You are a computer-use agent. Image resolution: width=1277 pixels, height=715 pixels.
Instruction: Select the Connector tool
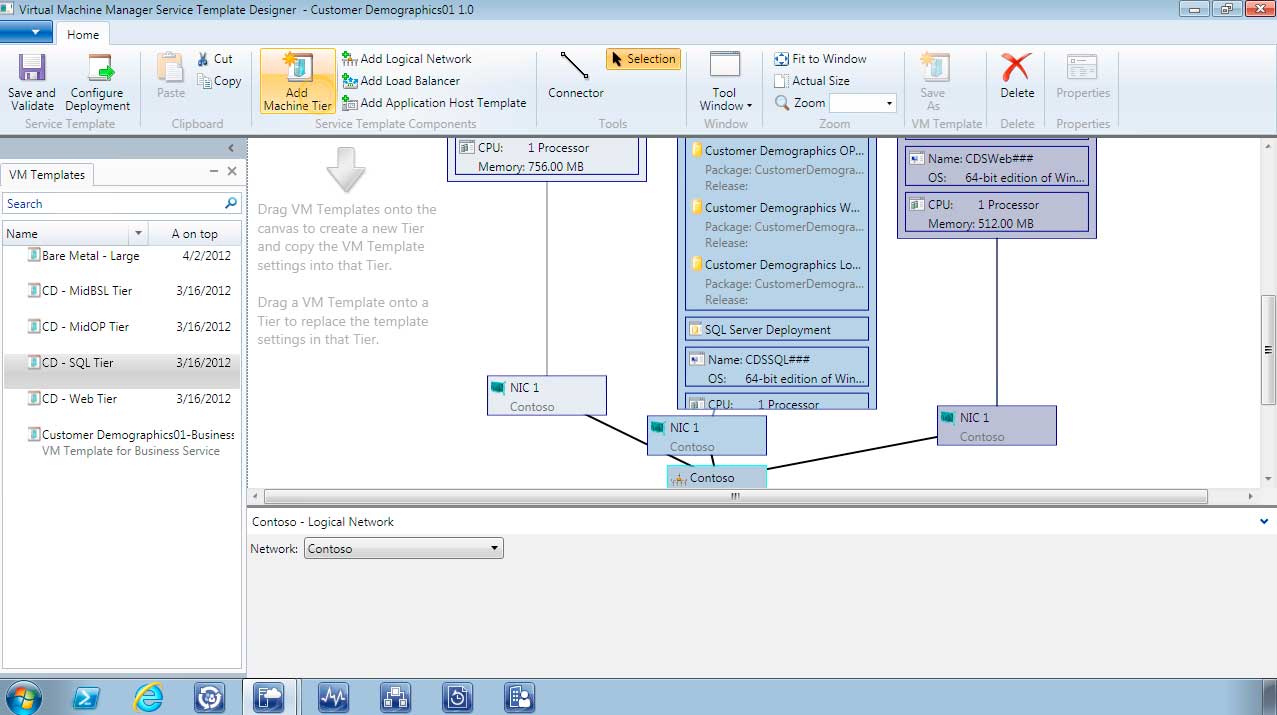575,76
